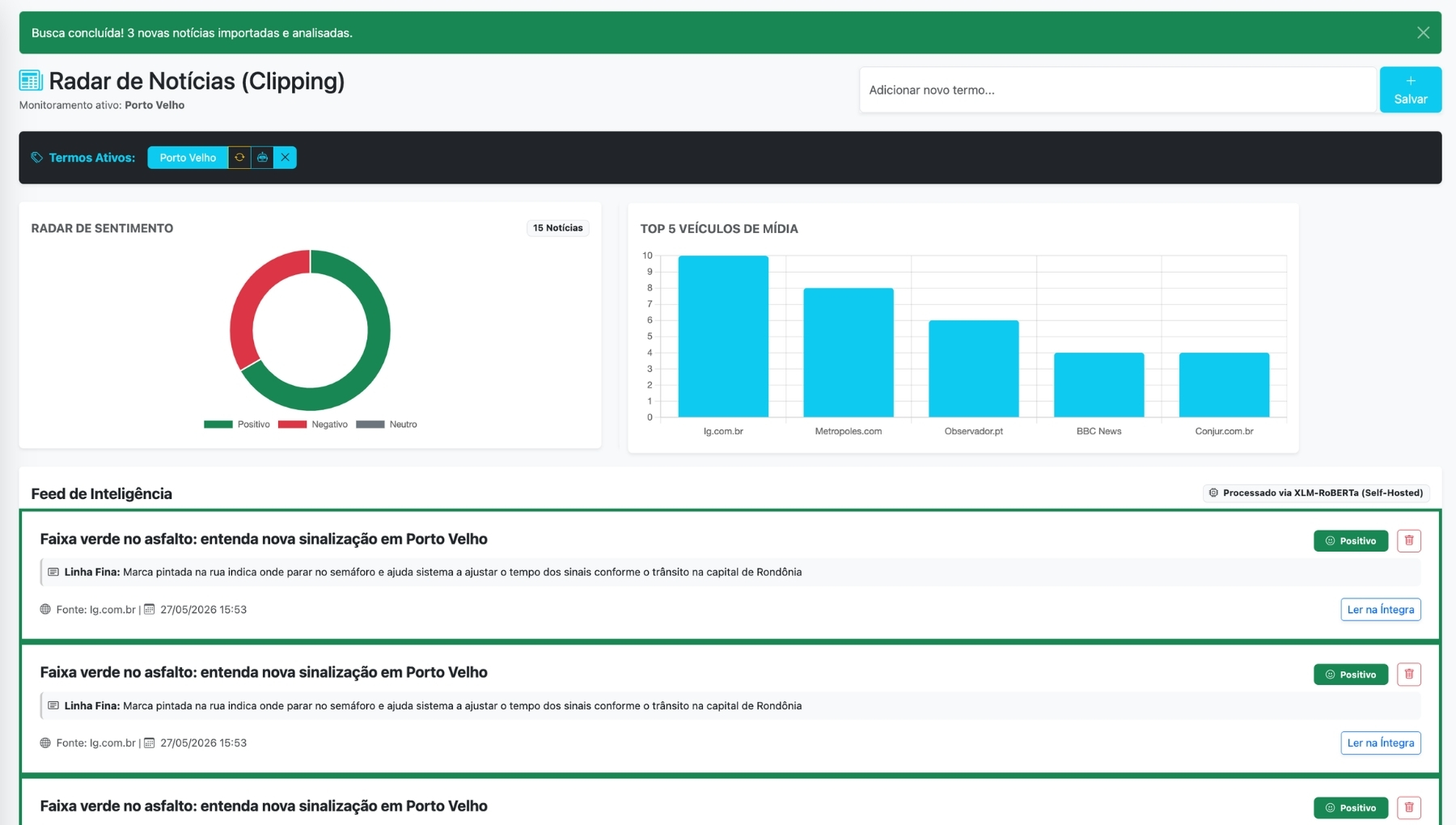Toggle Positivo legend in sentiment chart
Image resolution: width=1456 pixels, height=825 pixels.
(x=237, y=424)
